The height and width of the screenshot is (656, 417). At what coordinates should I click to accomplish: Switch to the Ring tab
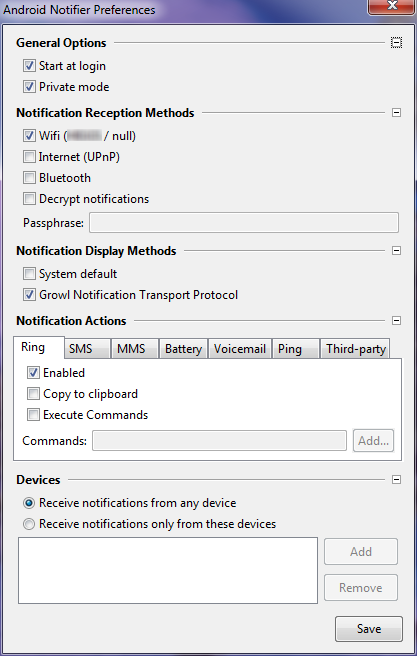coord(38,347)
